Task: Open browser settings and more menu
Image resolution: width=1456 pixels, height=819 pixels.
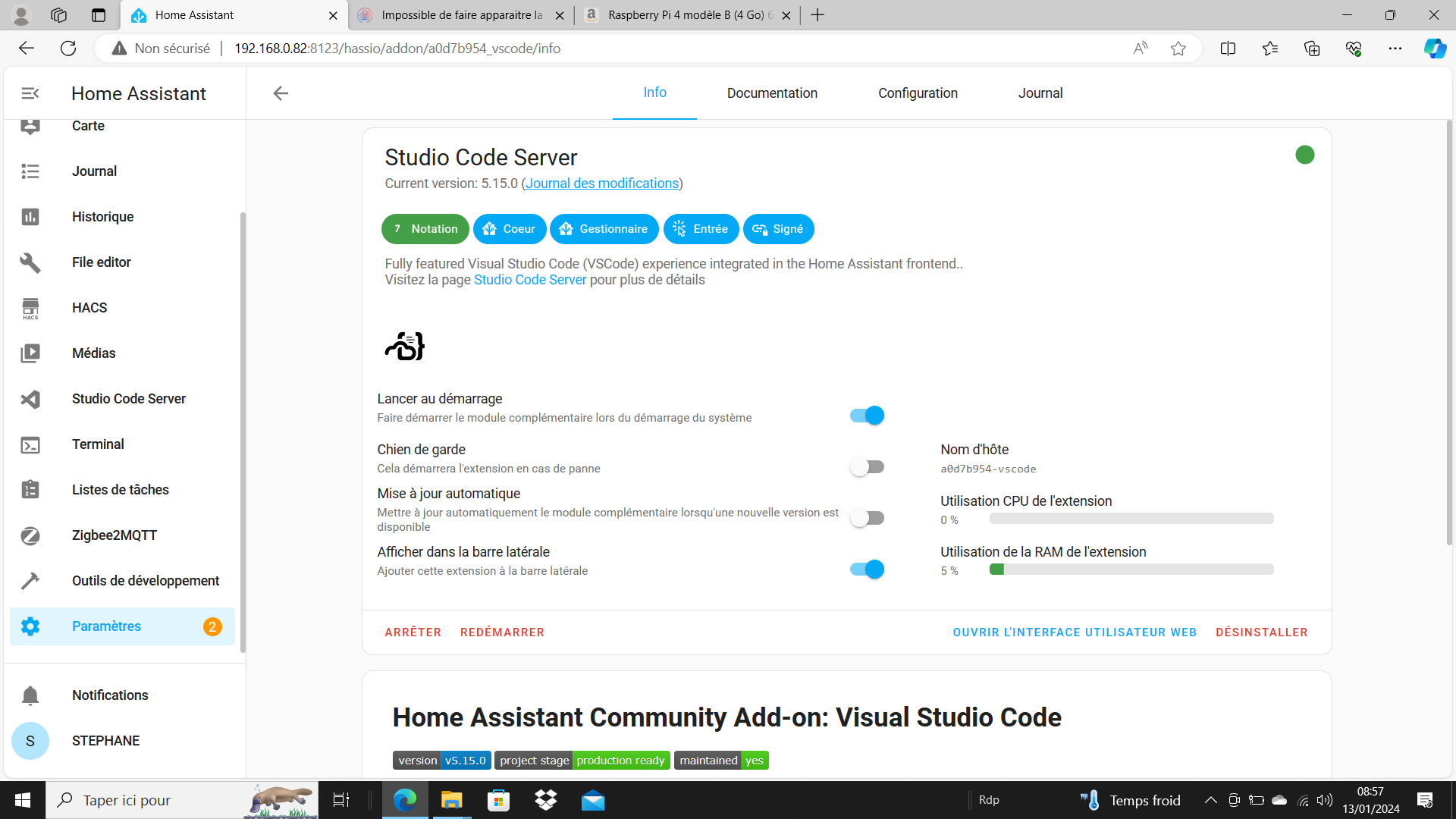Action: point(1395,49)
